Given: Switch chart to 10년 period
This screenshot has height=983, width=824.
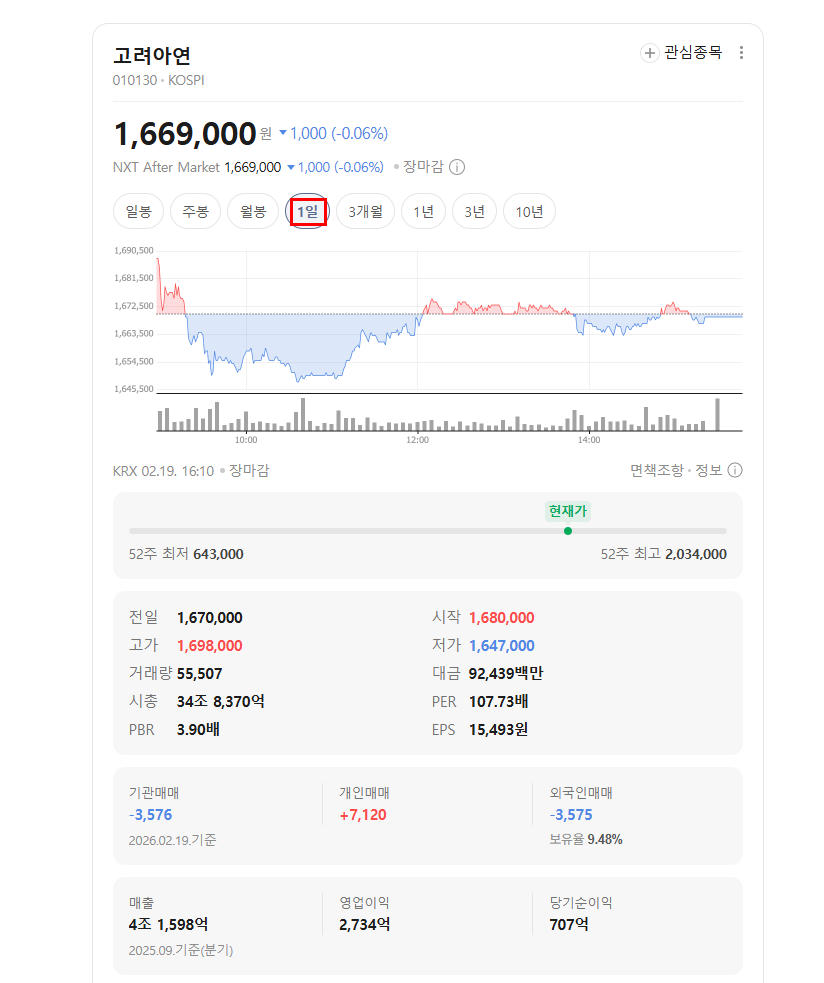Looking at the screenshot, I should coord(529,212).
